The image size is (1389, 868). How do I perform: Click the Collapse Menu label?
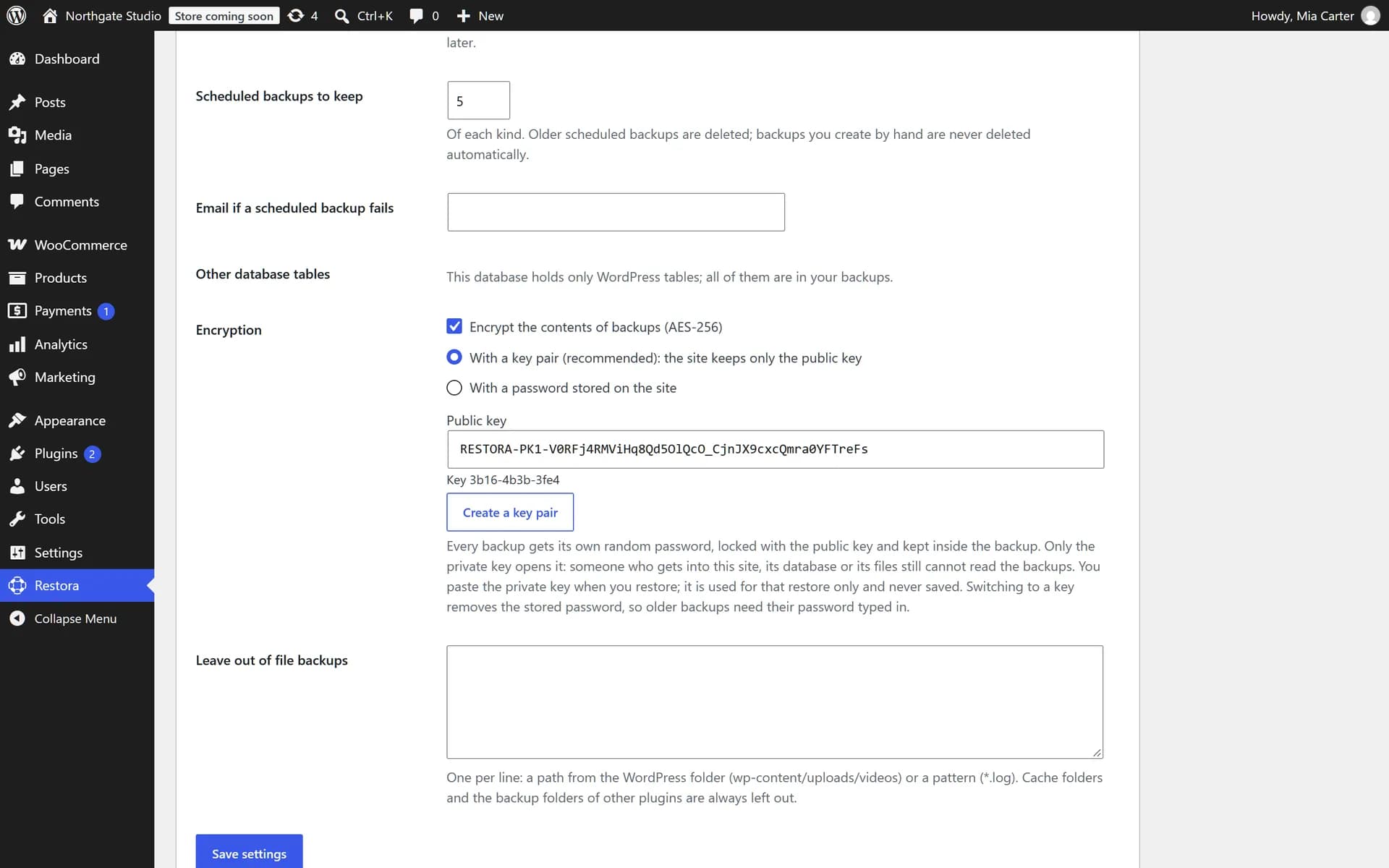pyautogui.click(x=75, y=618)
